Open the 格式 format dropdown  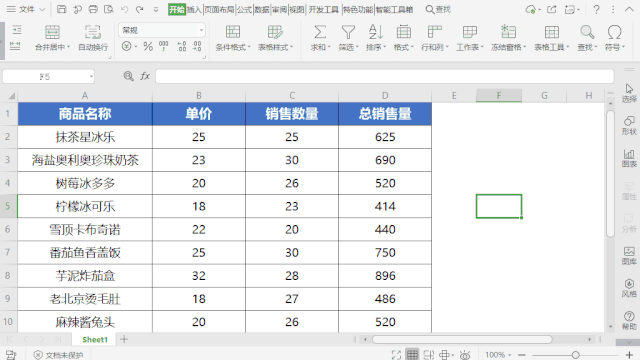click(403, 37)
